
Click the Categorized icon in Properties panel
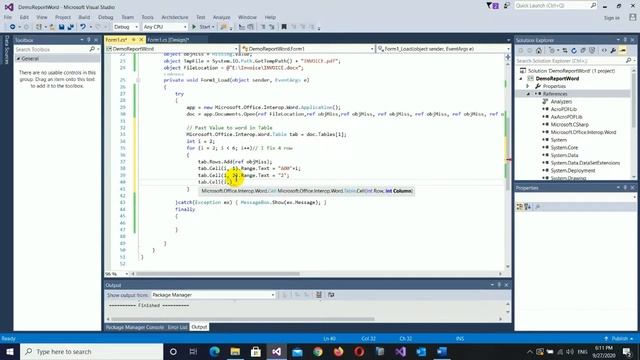tap(520, 207)
